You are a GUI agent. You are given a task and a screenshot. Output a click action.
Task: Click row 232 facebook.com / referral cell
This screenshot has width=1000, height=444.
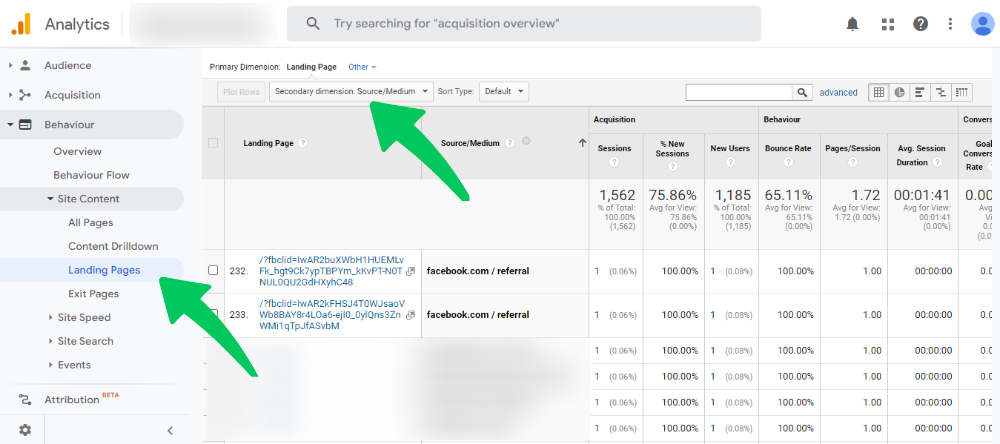click(478, 271)
